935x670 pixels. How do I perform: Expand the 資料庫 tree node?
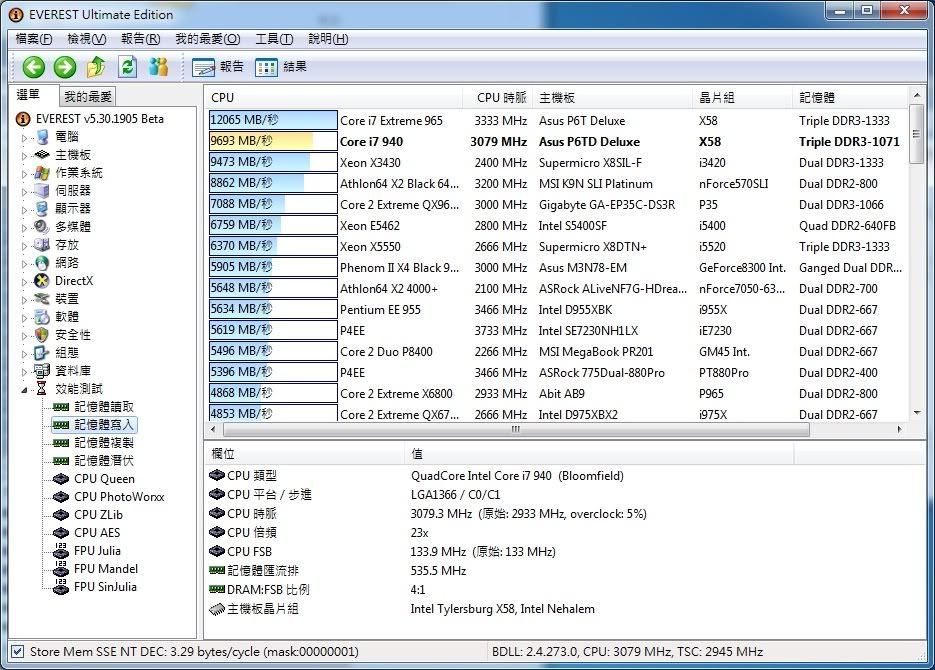[x=24, y=371]
